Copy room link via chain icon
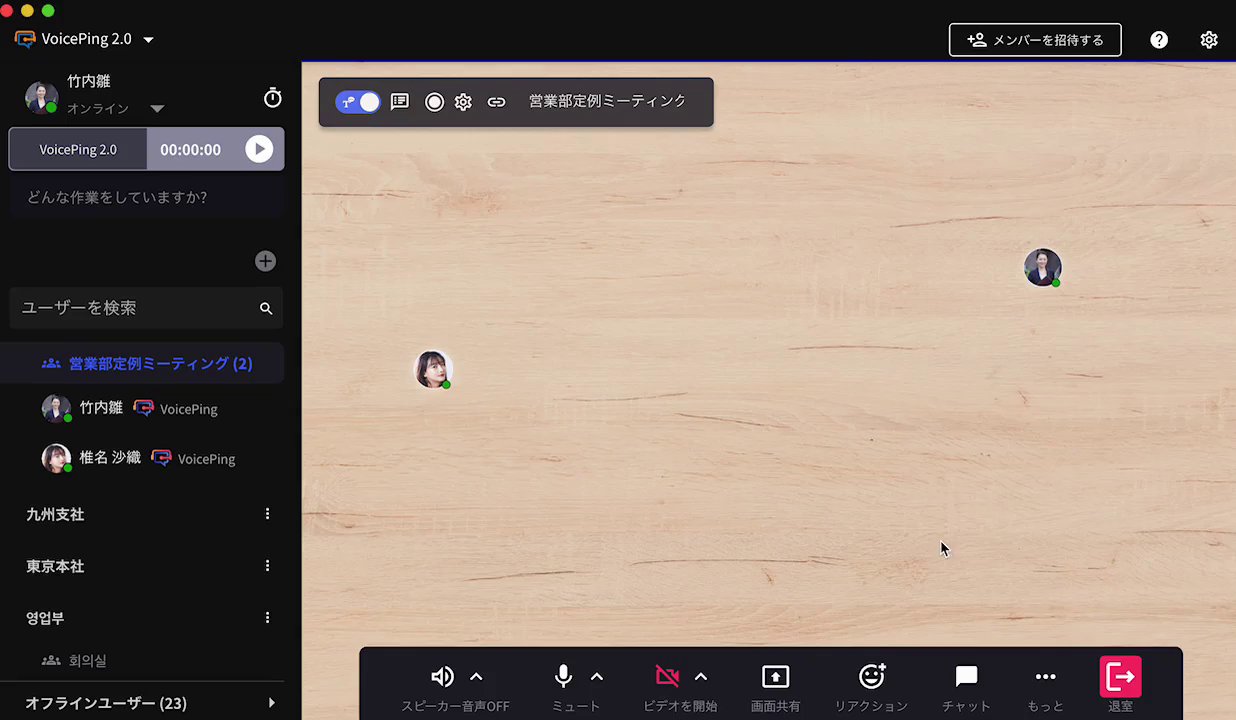The height and width of the screenshot is (720, 1236). (x=496, y=102)
